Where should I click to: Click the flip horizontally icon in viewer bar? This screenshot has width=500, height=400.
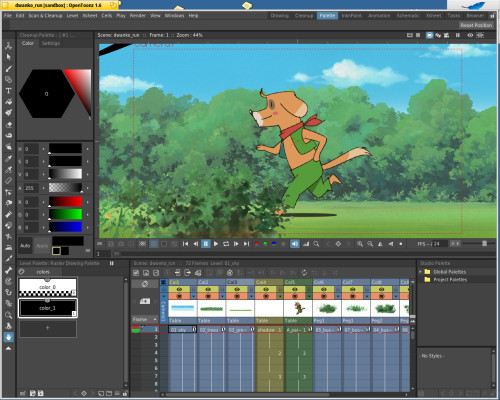[x=380, y=244]
